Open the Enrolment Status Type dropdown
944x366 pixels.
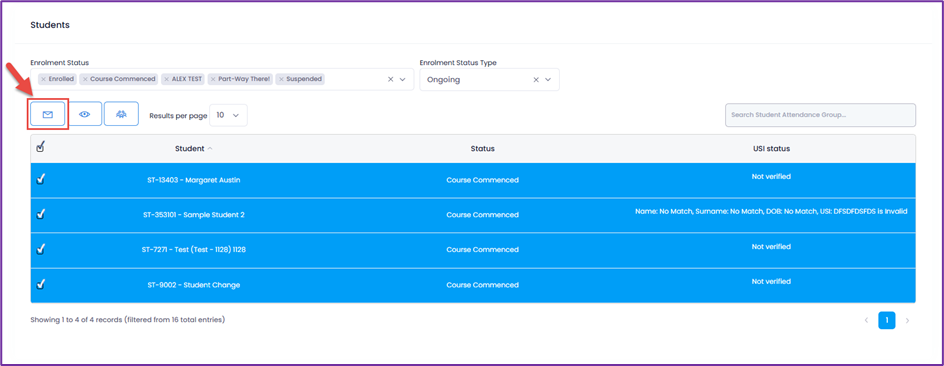(x=489, y=79)
